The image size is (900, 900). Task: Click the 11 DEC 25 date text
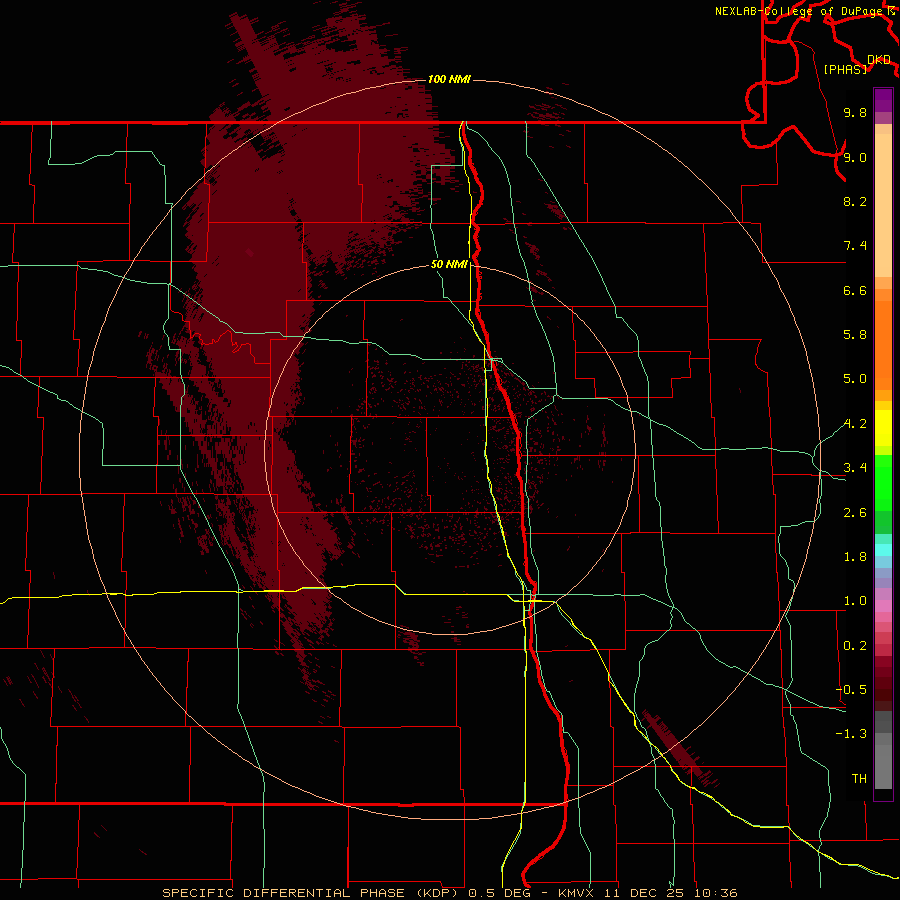click(644, 893)
